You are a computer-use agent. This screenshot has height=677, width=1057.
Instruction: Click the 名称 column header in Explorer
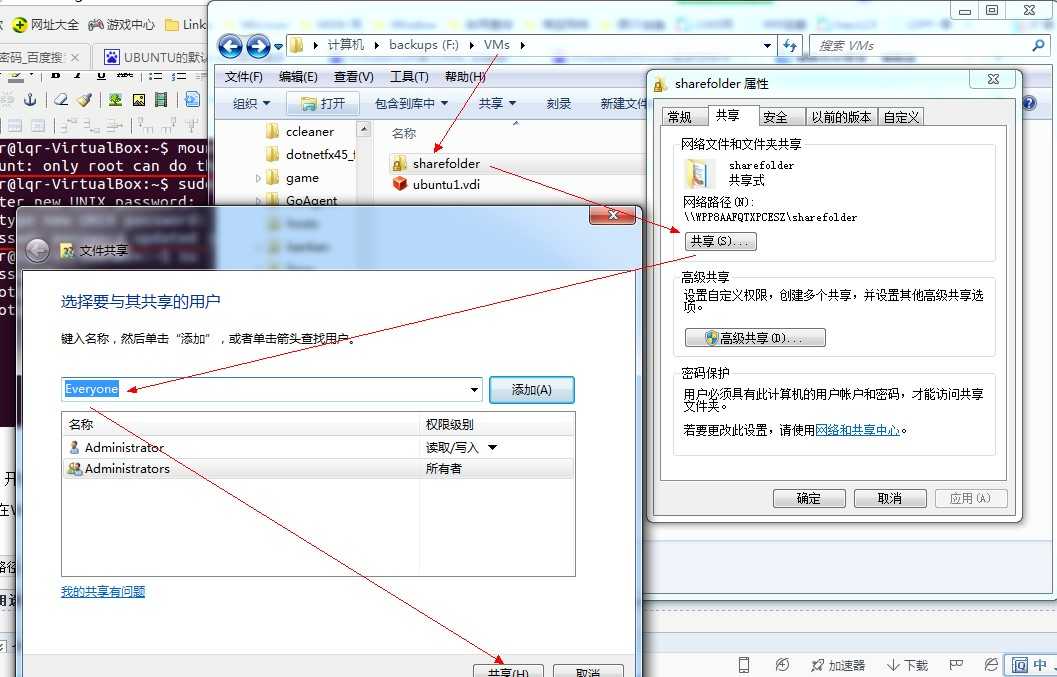tap(404, 134)
